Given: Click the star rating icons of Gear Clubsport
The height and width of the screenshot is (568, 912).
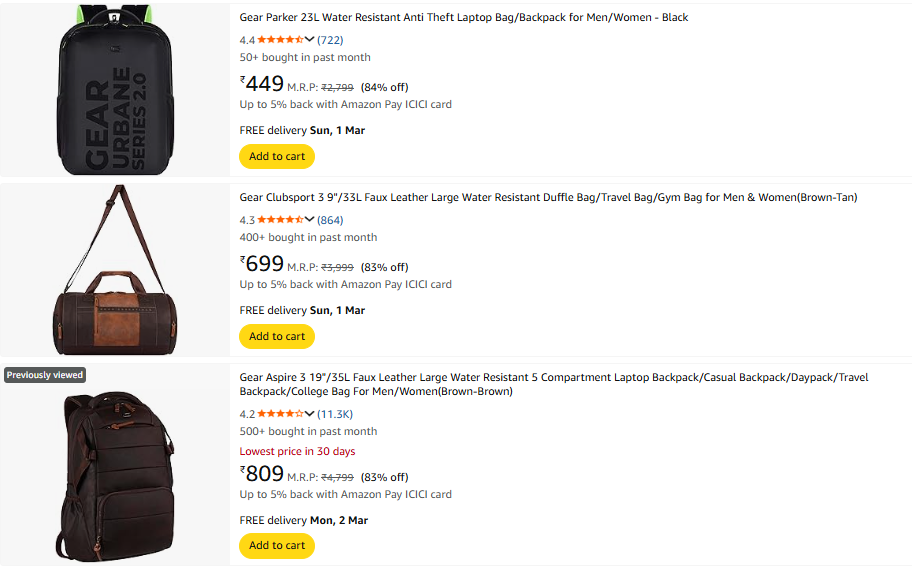Looking at the screenshot, I should (x=280, y=220).
